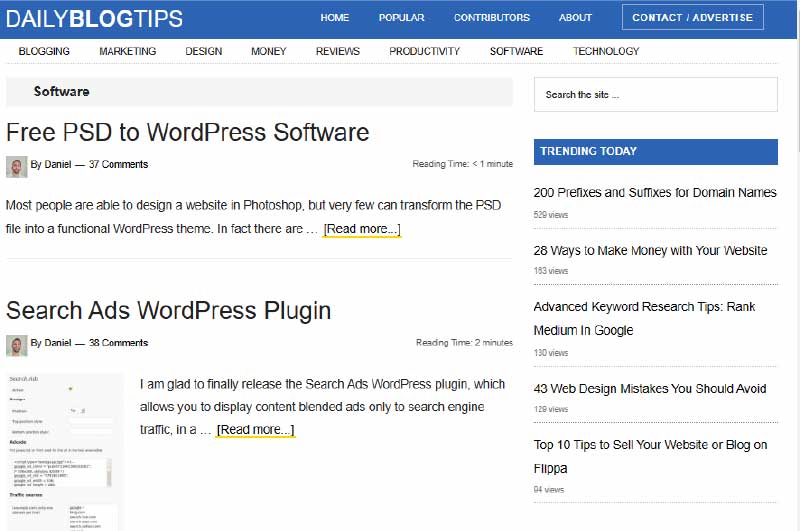This screenshot has width=800, height=531.
Task: Open Advanced Keyword Research Tips article
Action: [x=644, y=318]
